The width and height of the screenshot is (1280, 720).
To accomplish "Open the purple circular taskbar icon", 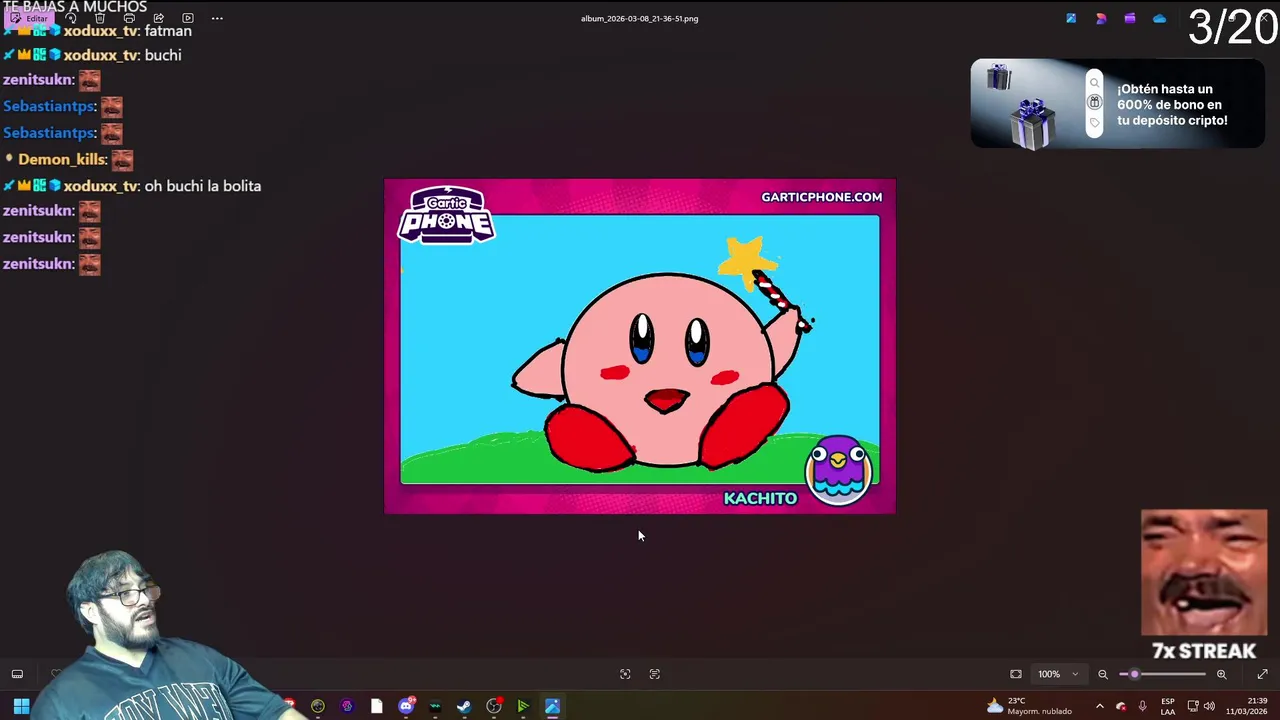I will (x=347, y=706).
